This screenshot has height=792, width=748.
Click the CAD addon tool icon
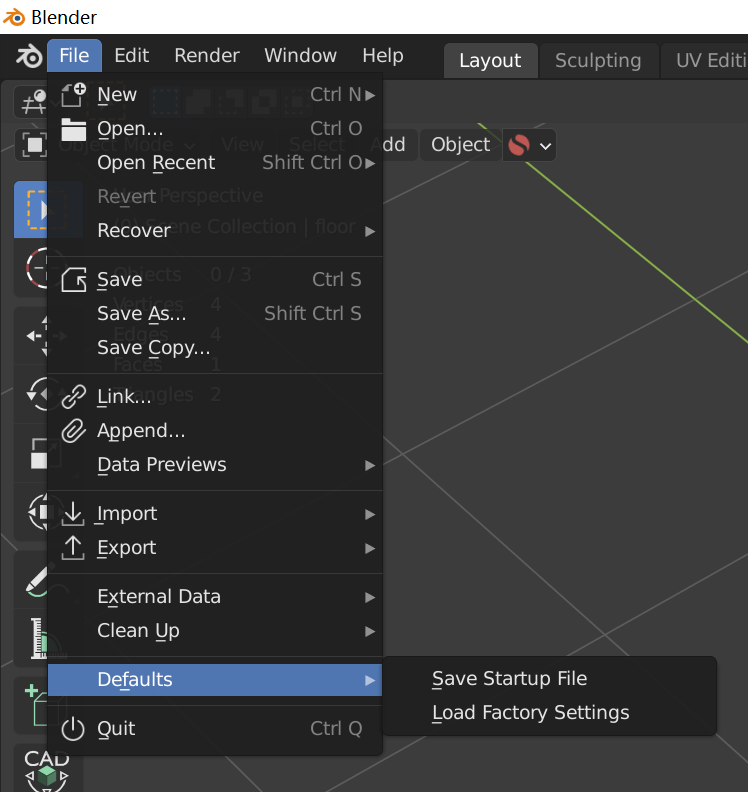[46, 769]
